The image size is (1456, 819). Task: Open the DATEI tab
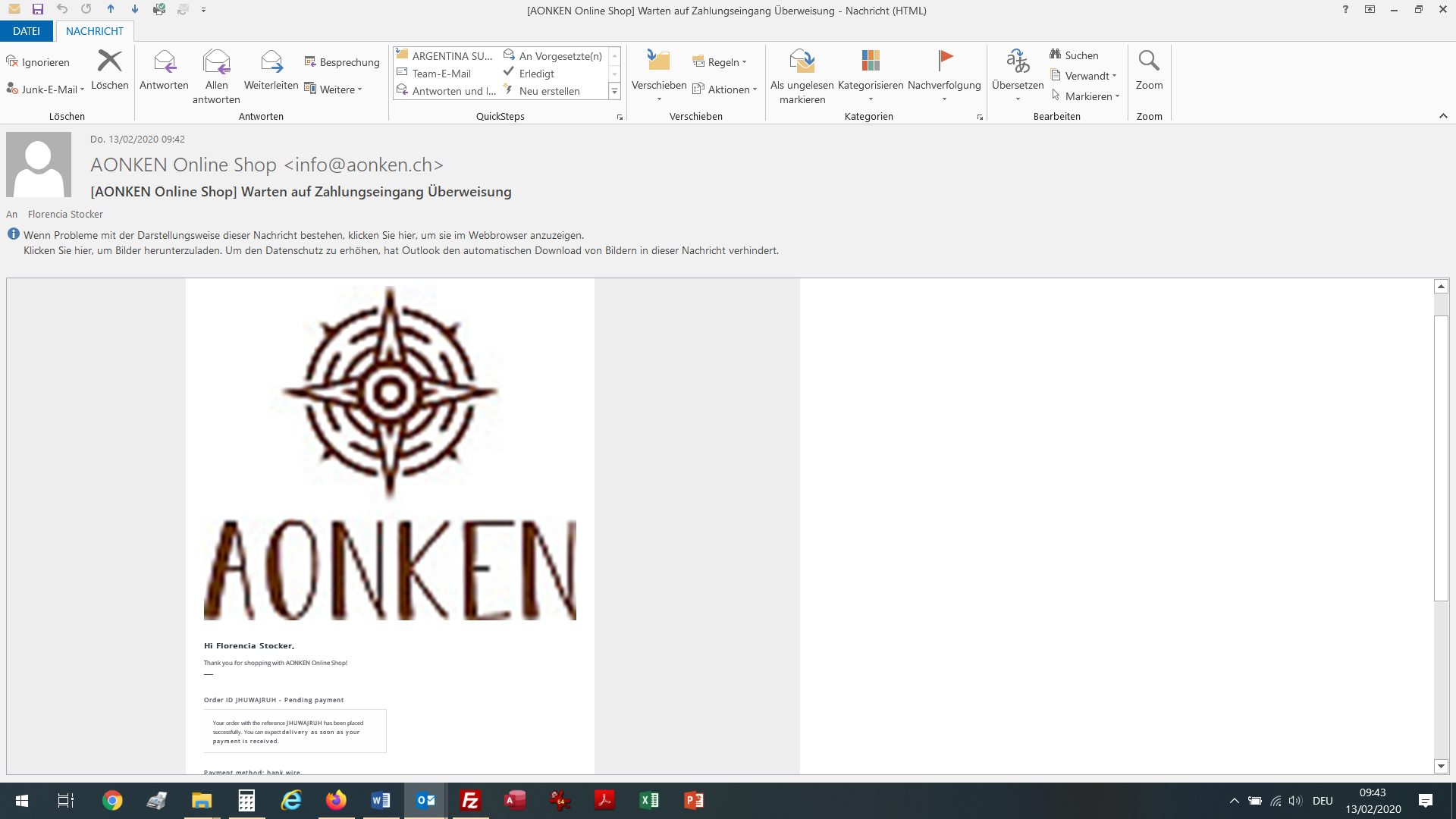pyautogui.click(x=27, y=31)
